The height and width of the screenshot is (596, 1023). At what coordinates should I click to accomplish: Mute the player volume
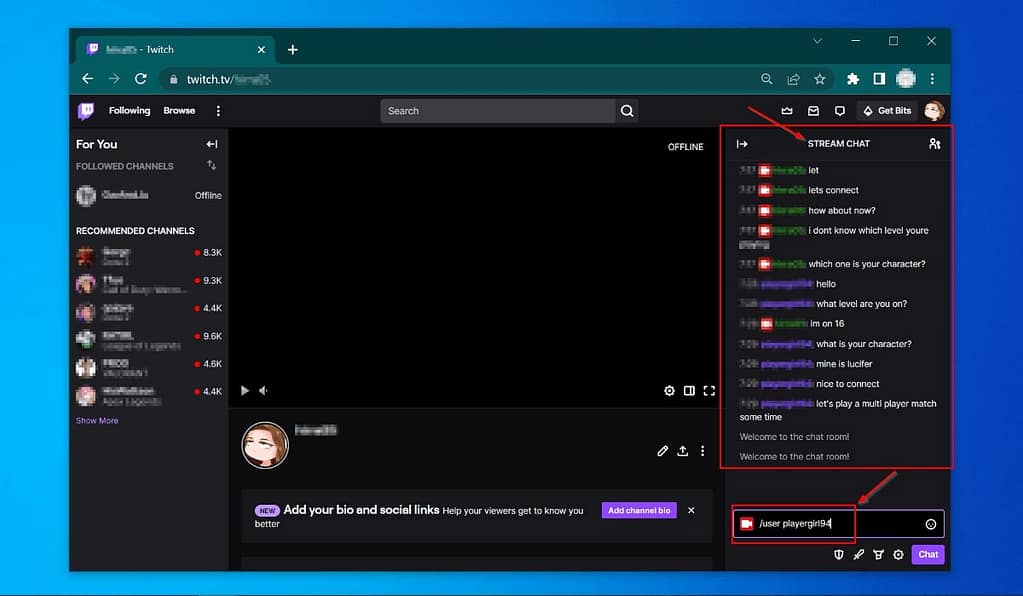264,391
